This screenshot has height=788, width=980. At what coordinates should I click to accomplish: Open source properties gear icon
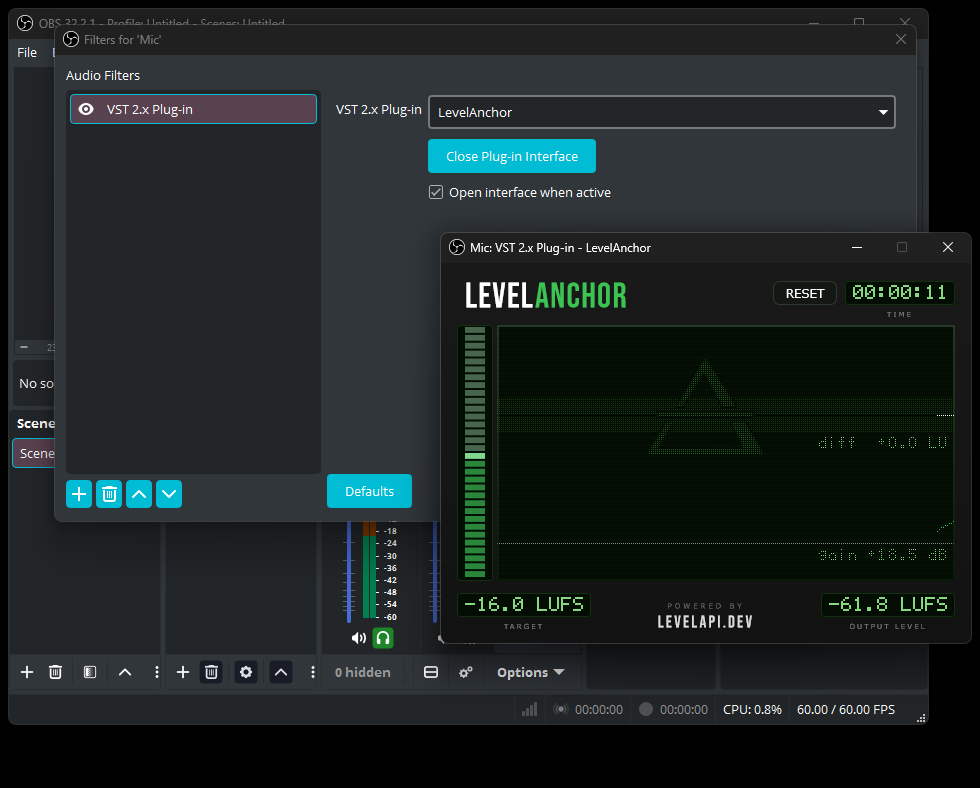(246, 672)
